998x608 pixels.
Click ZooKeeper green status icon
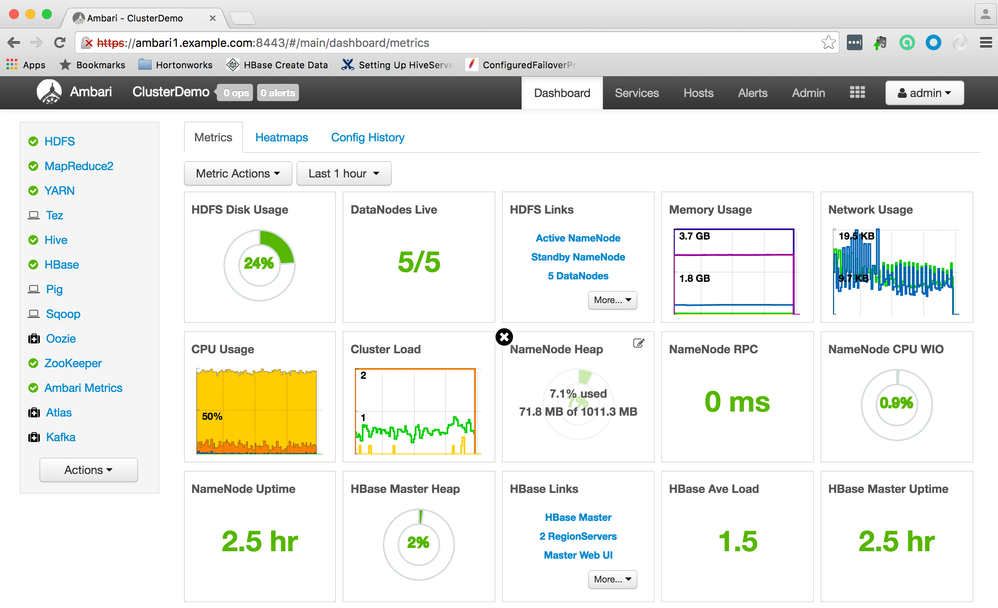click(33, 364)
